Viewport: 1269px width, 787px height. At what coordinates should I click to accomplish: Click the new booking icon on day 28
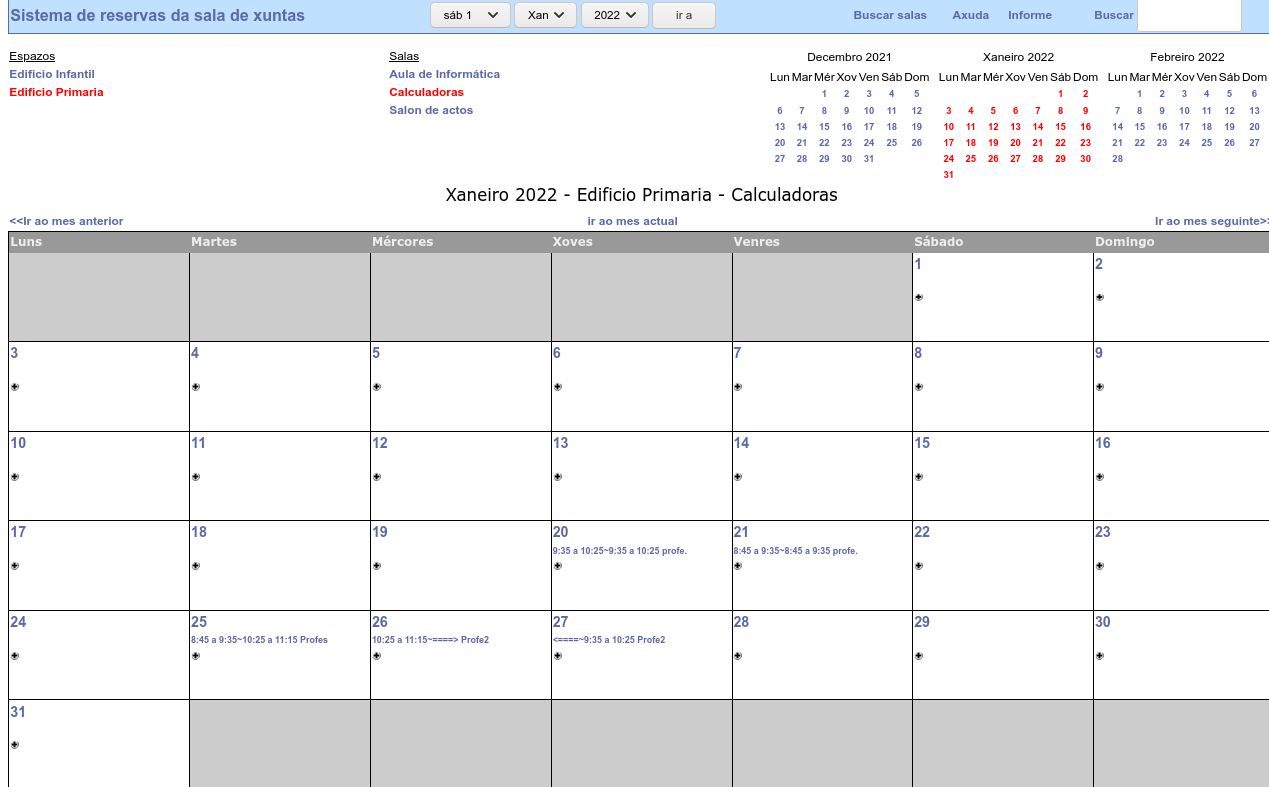click(737, 656)
